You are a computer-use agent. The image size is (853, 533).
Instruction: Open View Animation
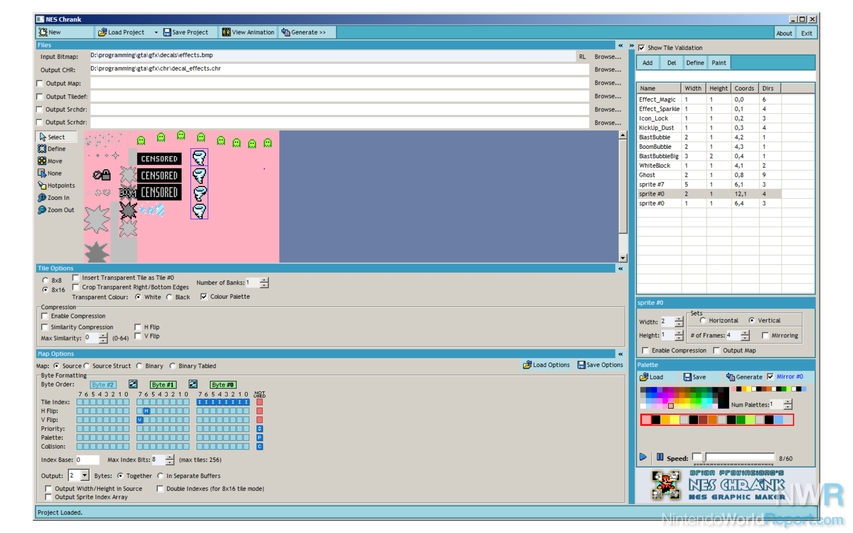pos(248,32)
